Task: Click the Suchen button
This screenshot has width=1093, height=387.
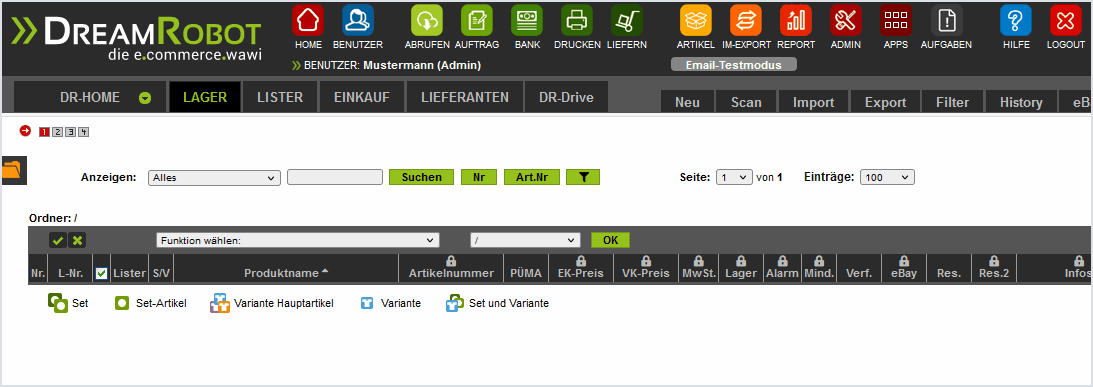Action: [422, 177]
